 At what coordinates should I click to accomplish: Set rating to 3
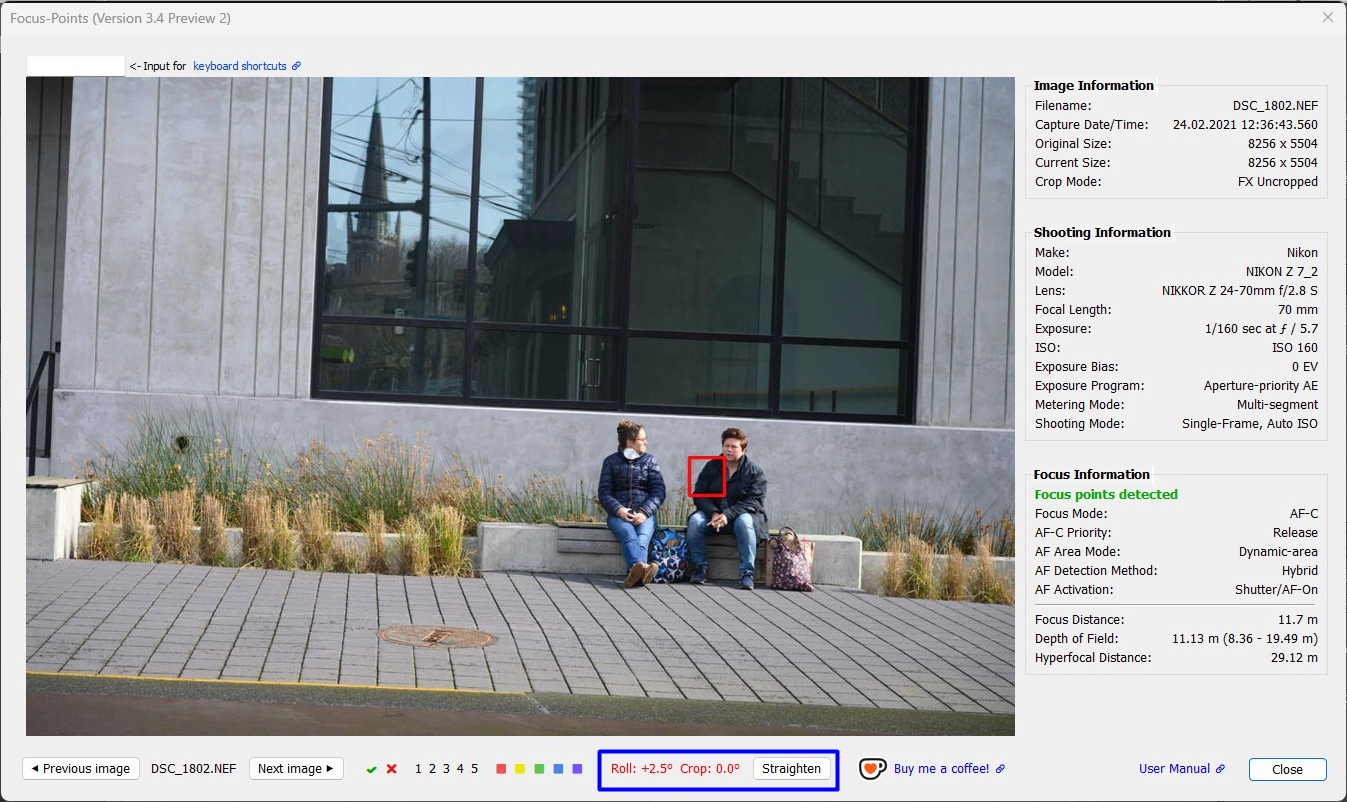coord(447,769)
